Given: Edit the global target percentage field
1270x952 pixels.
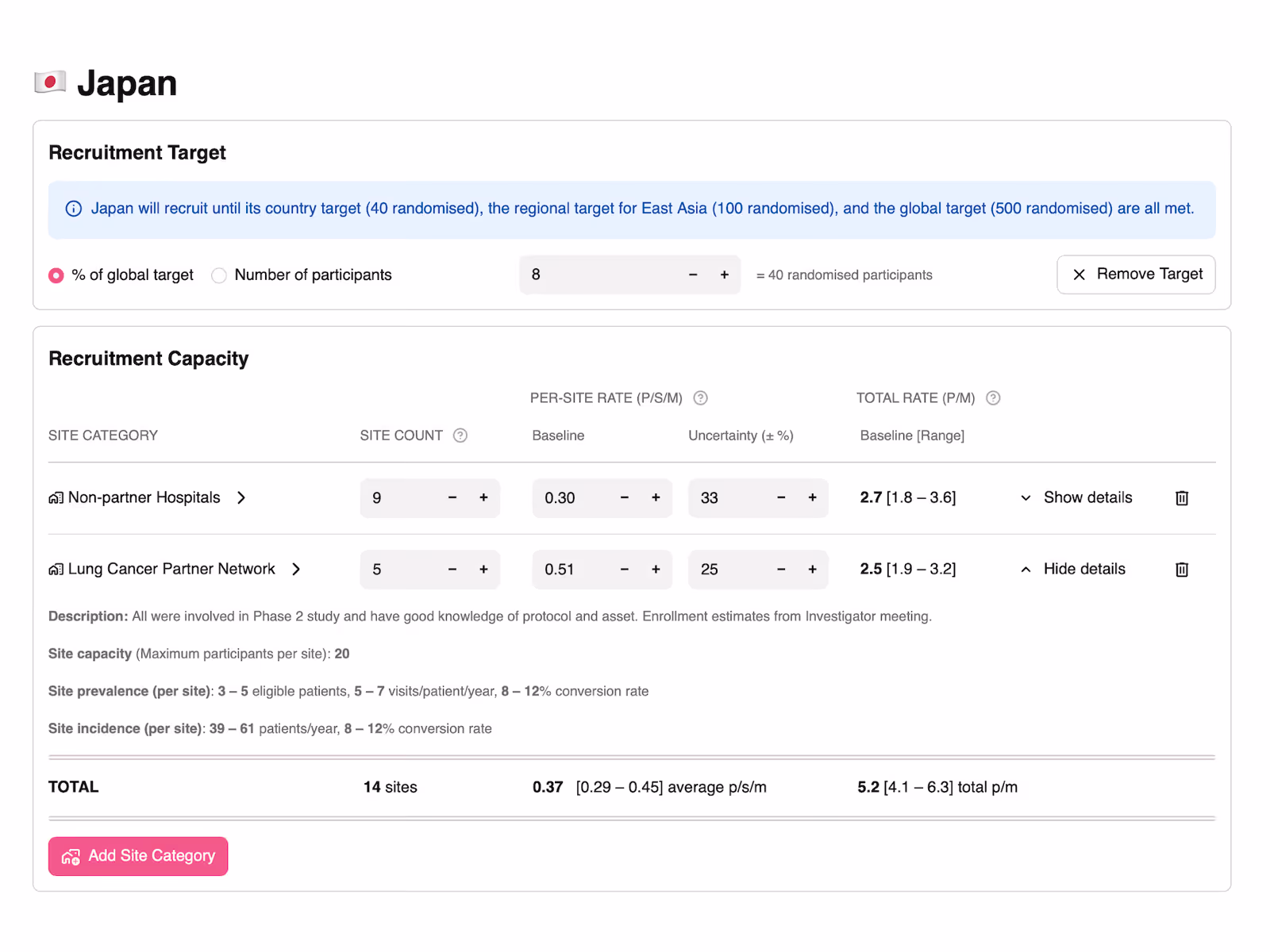Looking at the screenshot, I should 603,274.
